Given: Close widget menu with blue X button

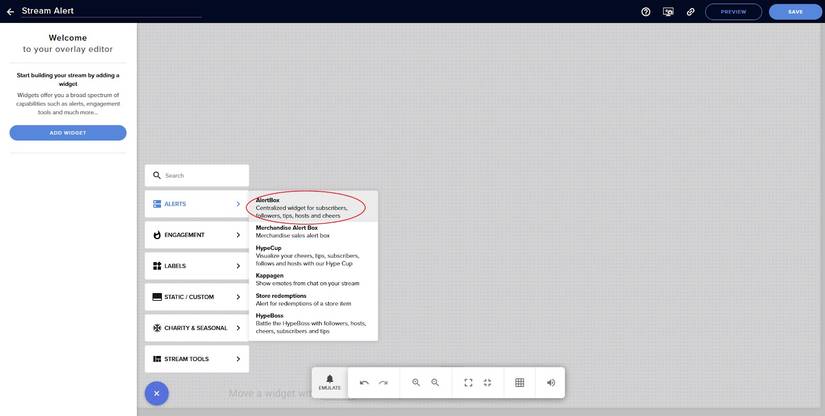Looking at the screenshot, I should pyautogui.click(x=156, y=393).
